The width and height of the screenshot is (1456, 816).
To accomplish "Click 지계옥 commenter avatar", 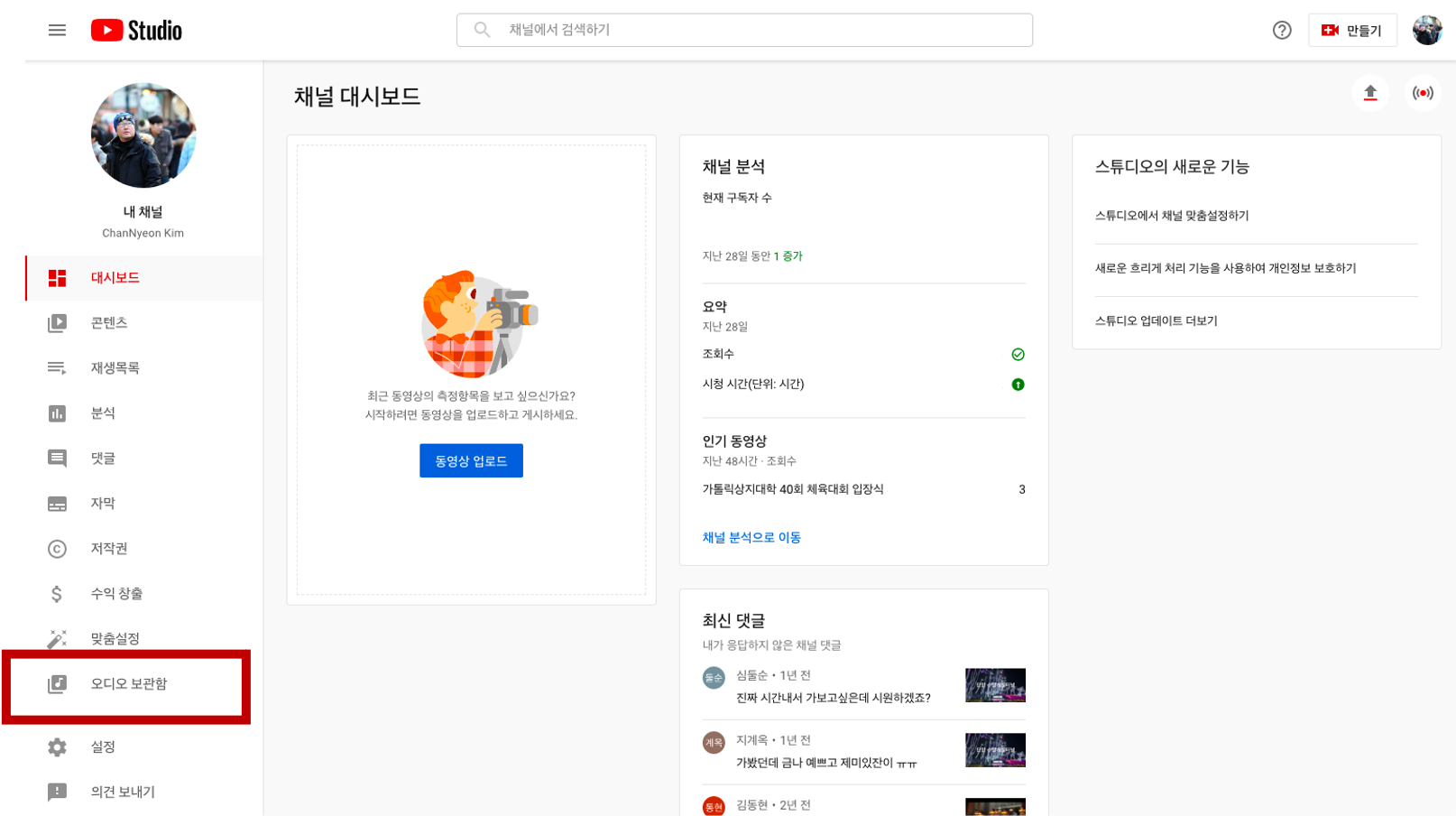I will pyautogui.click(x=714, y=742).
